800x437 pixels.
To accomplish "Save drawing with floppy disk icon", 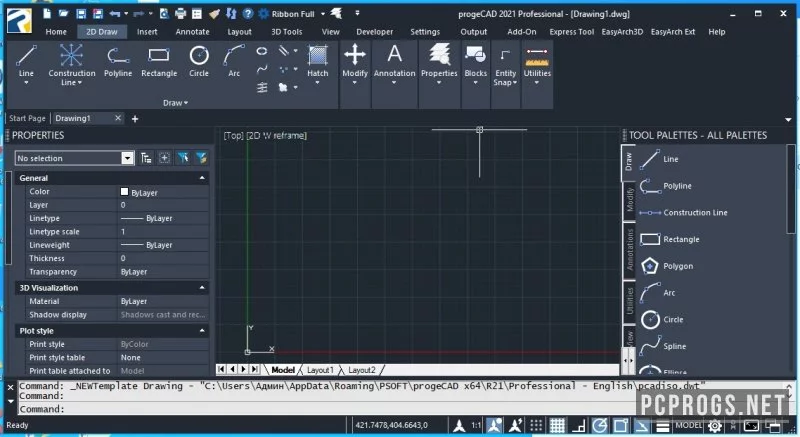I will pos(81,14).
